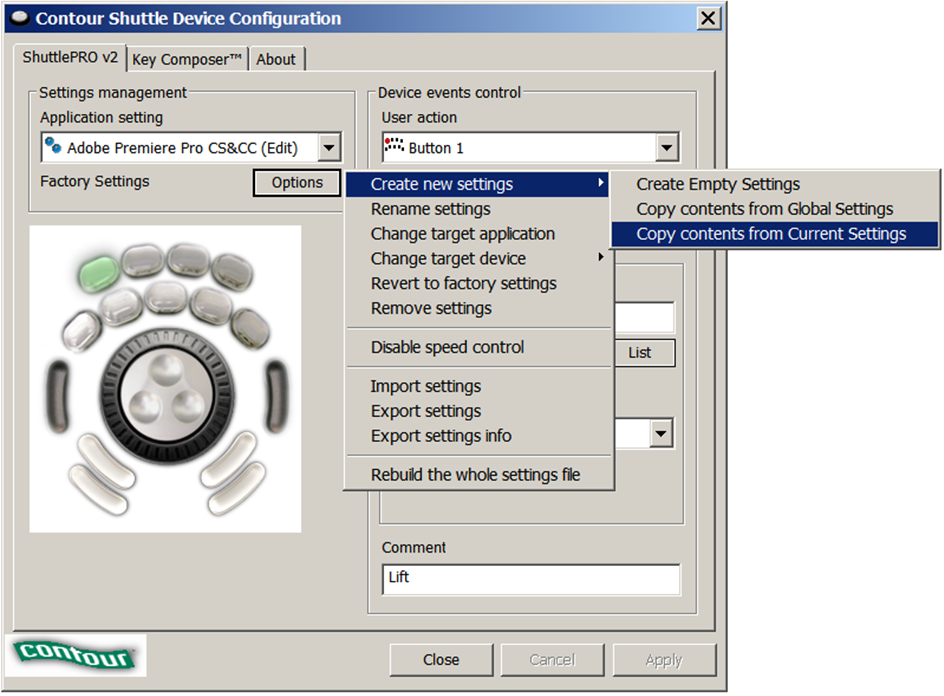The image size is (944, 696).
Task: Select Copy contents from Current Settings
Action: (x=771, y=234)
